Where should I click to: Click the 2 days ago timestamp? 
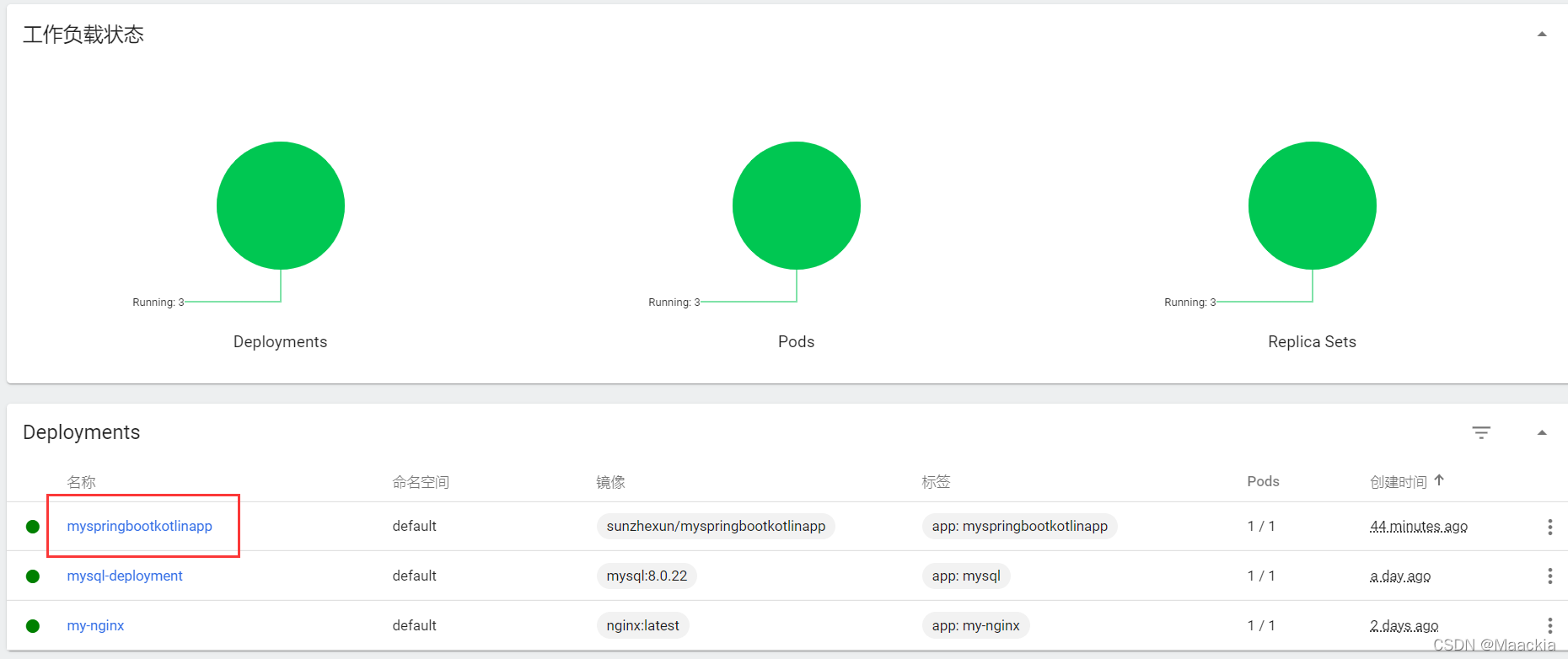click(1404, 625)
